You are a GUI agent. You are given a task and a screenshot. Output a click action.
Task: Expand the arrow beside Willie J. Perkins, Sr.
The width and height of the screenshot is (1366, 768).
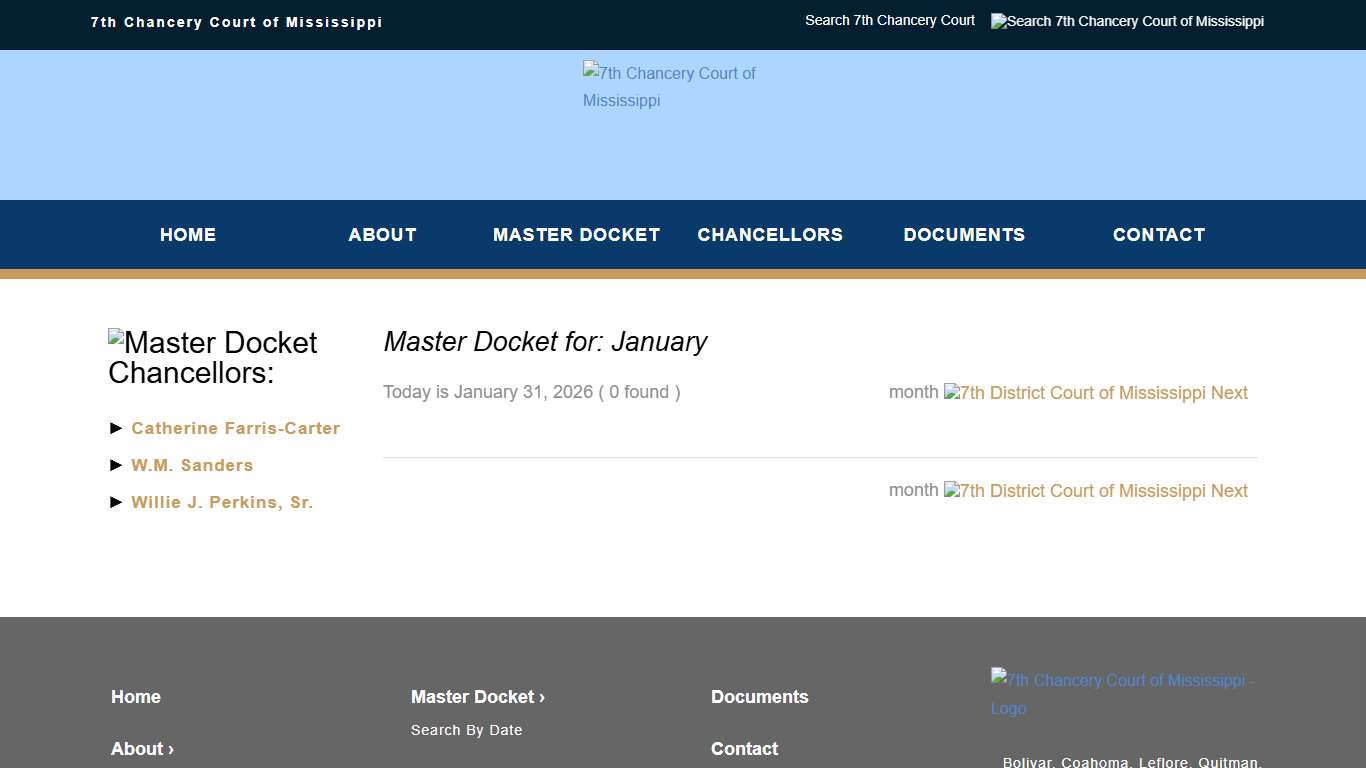pyautogui.click(x=115, y=502)
